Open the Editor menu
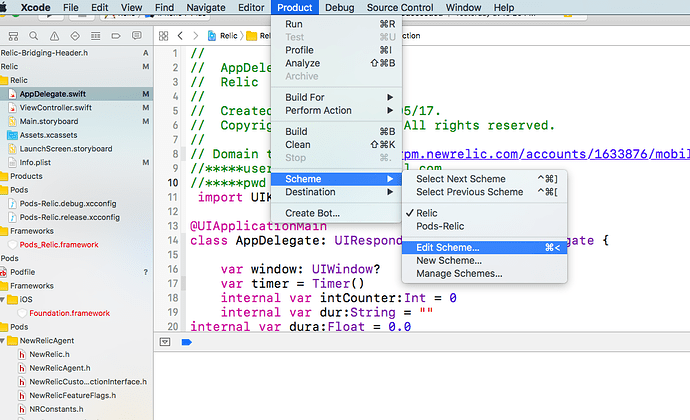690x420 pixels. pyautogui.click(x=251, y=7)
